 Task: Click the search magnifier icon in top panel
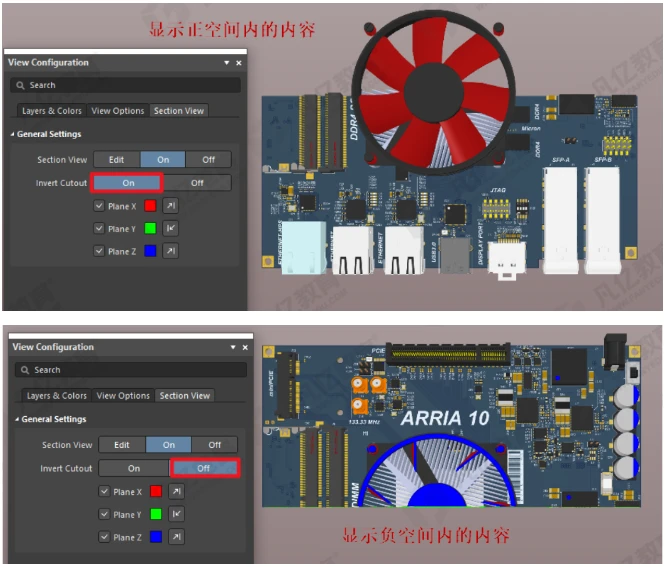(20, 85)
